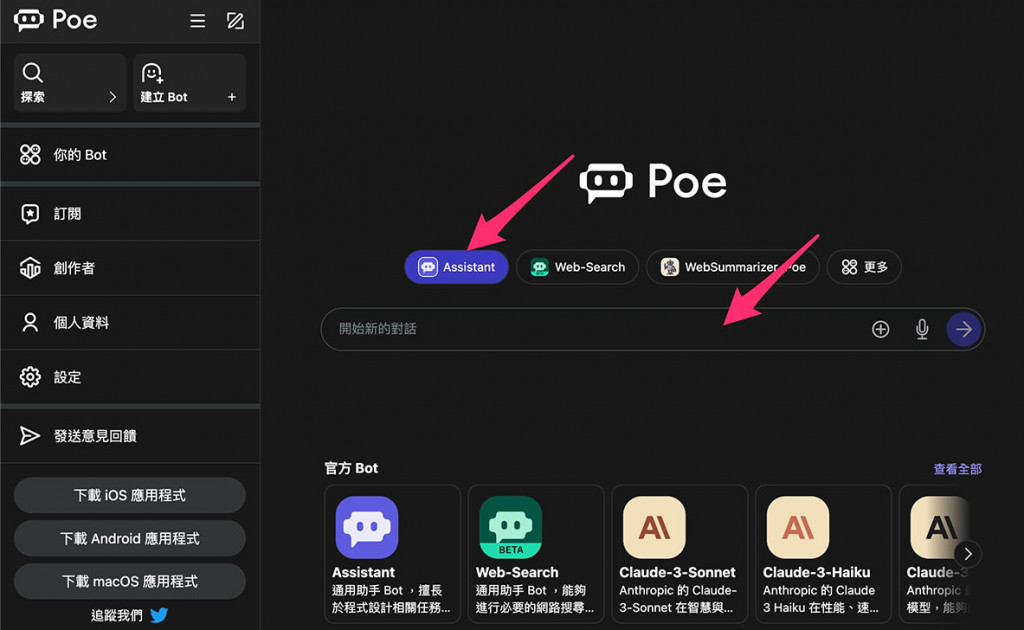Click the four-circles icon beside 你的 Bot
Screen dimensions: 1024x630
point(30,155)
